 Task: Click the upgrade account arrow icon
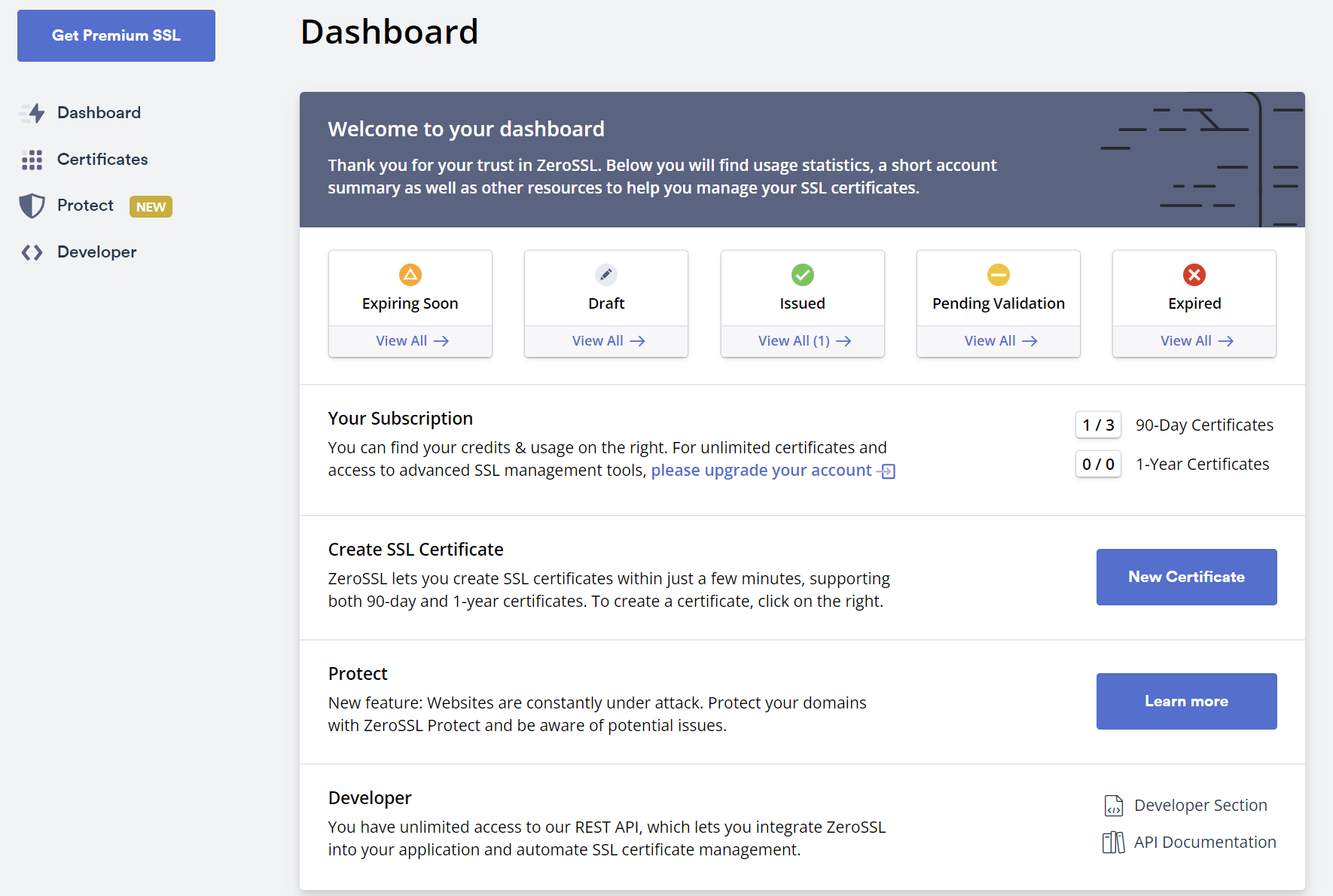[x=887, y=471]
